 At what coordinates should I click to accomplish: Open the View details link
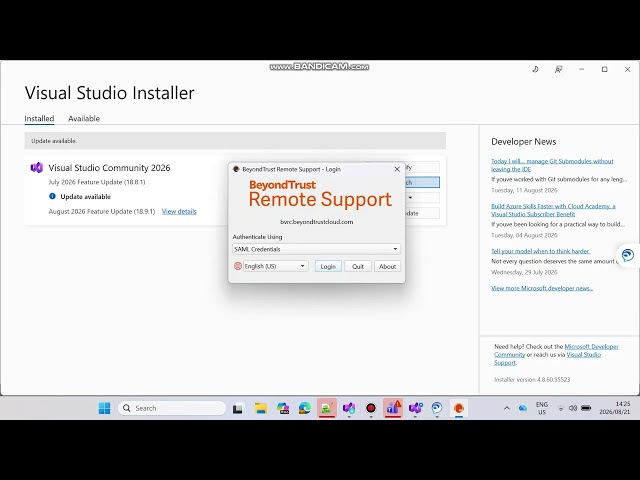[x=179, y=211]
